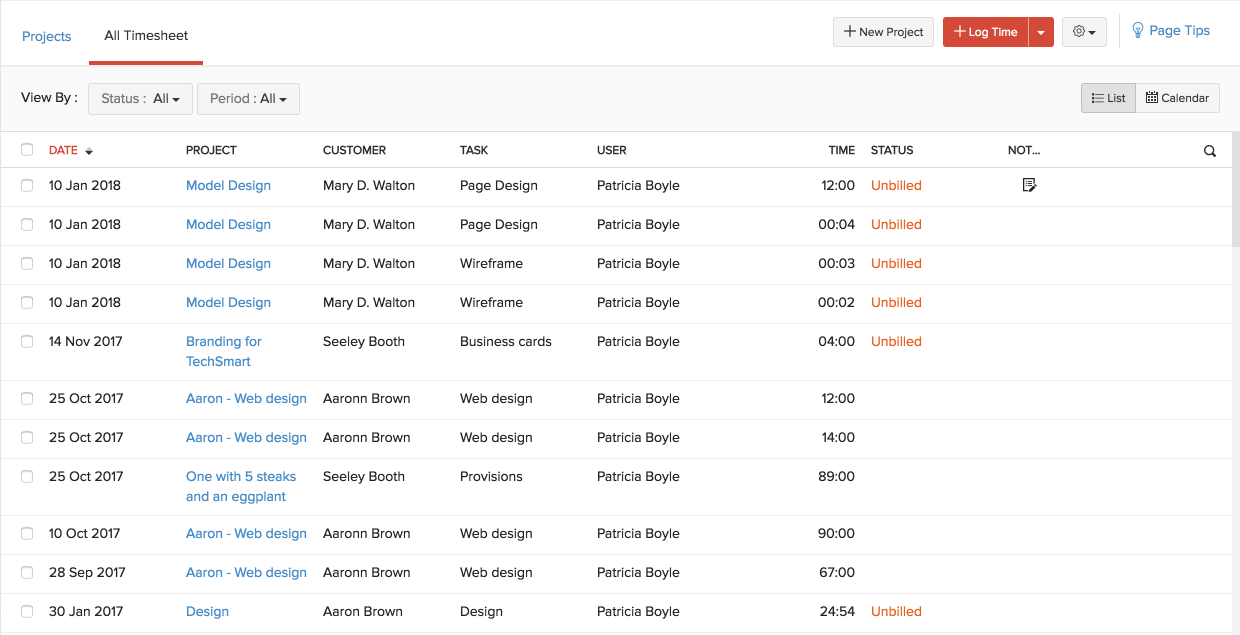The height and width of the screenshot is (635, 1240).
Task: Click the vertical scrollbar on the right
Action: (x=1235, y=190)
